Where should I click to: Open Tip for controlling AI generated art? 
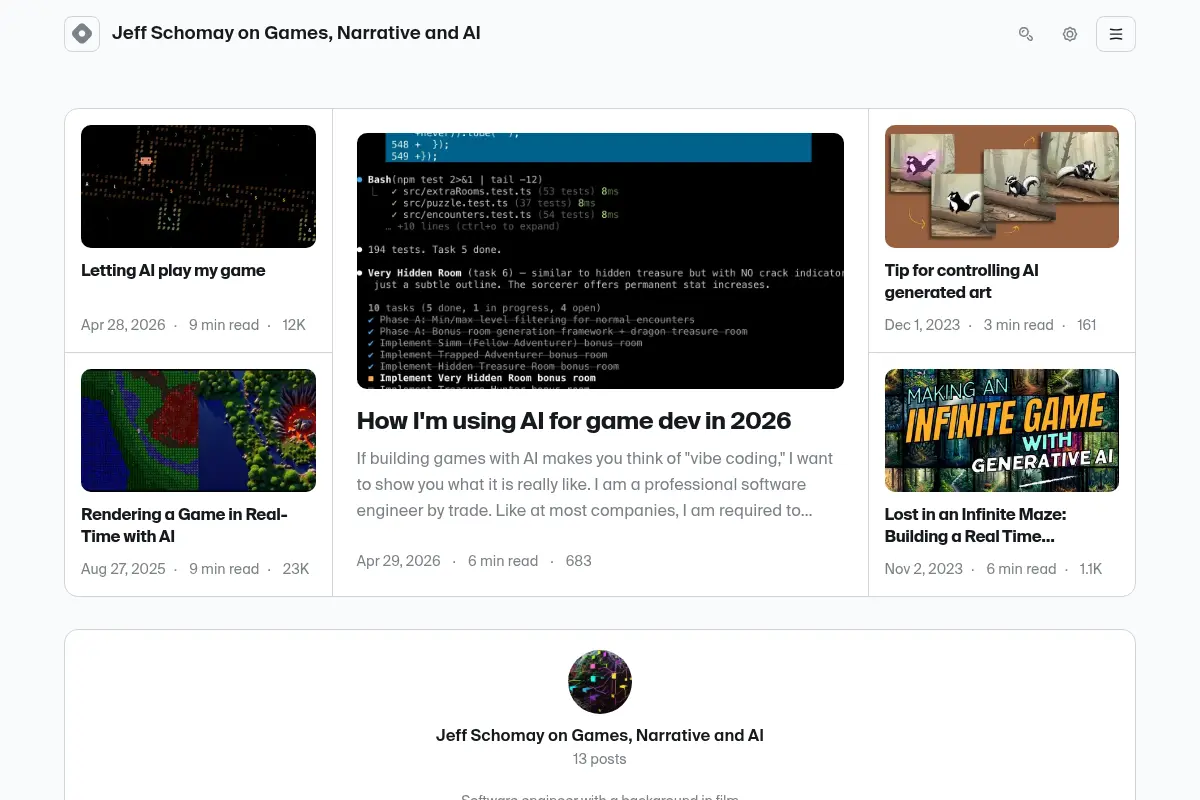pyautogui.click(x=962, y=281)
